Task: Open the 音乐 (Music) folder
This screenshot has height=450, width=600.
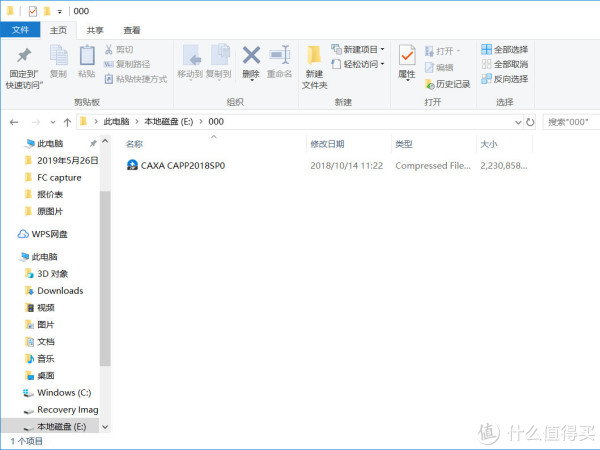Action: pyautogui.click(x=40, y=358)
